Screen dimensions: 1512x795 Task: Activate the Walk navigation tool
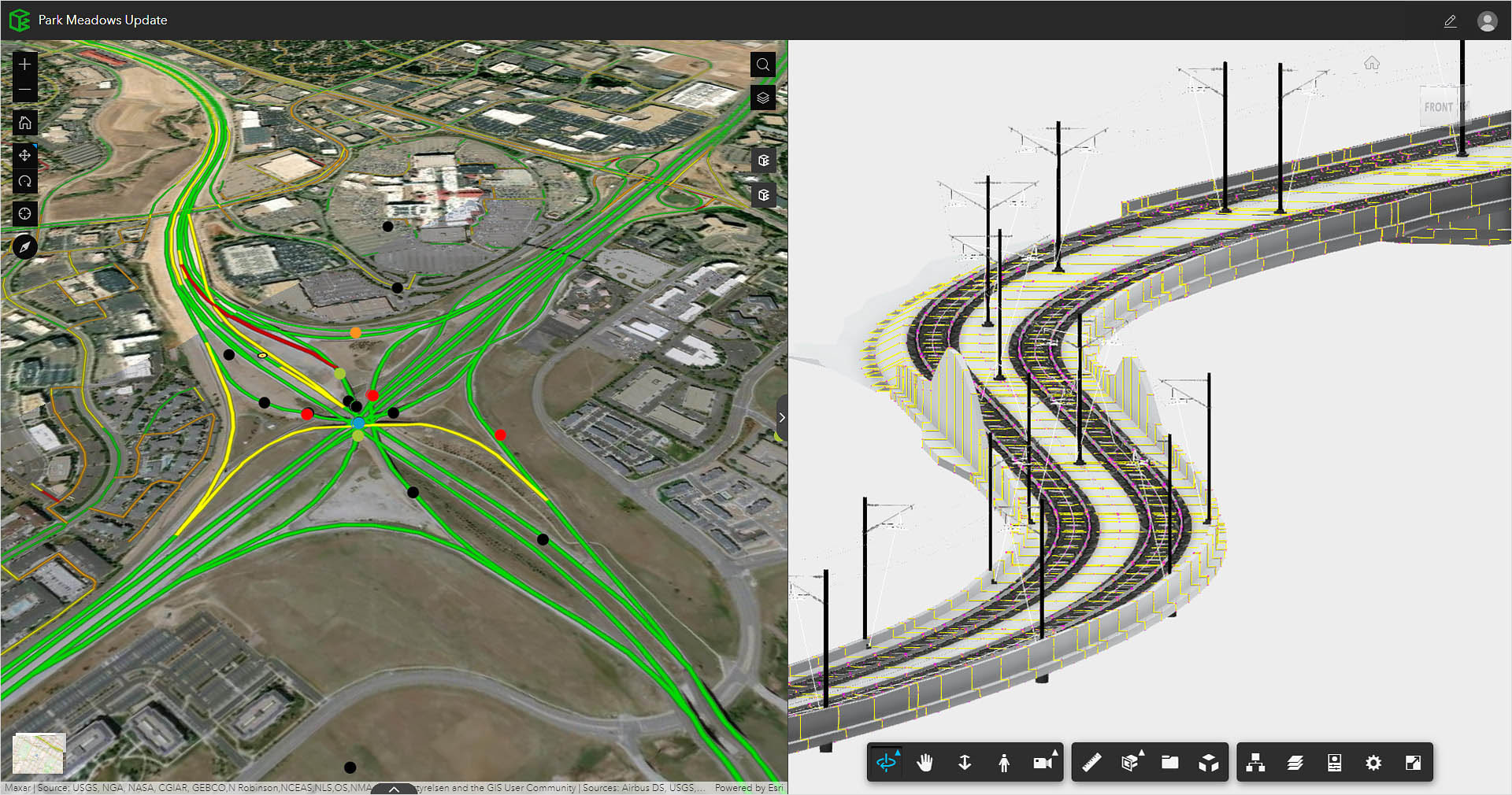click(x=1004, y=762)
